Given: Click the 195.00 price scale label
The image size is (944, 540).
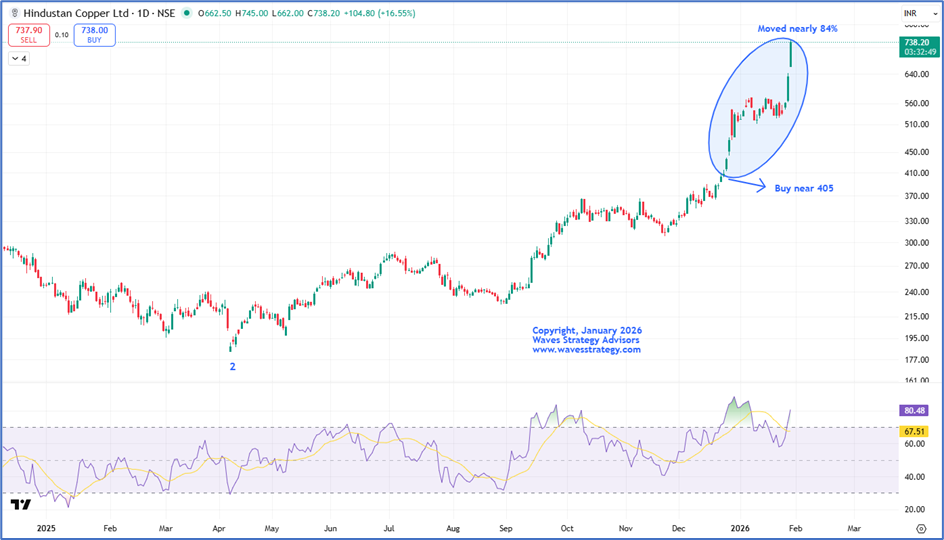Looking at the screenshot, I should [x=916, y=338].
